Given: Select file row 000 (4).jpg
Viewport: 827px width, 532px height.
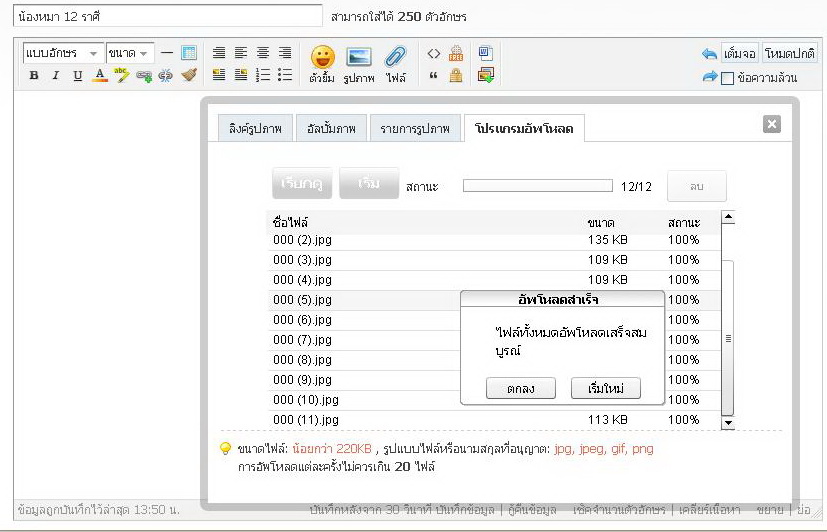Looking at the screenshot, I should [494, 280].
